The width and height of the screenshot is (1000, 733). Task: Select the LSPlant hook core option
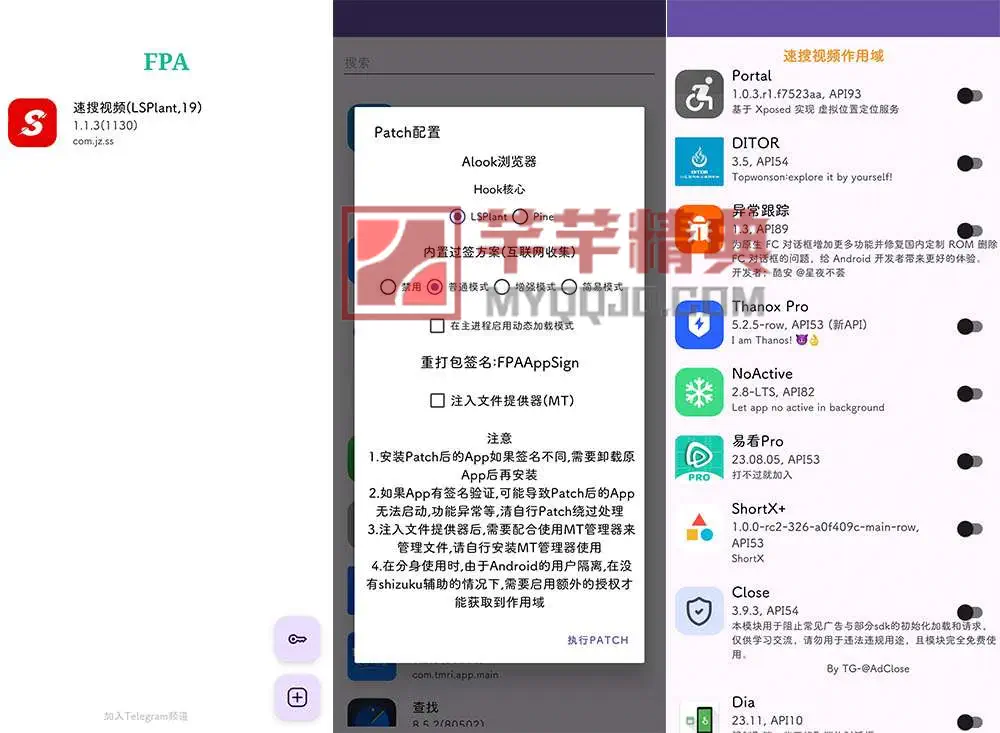click(x=459, y=216)
